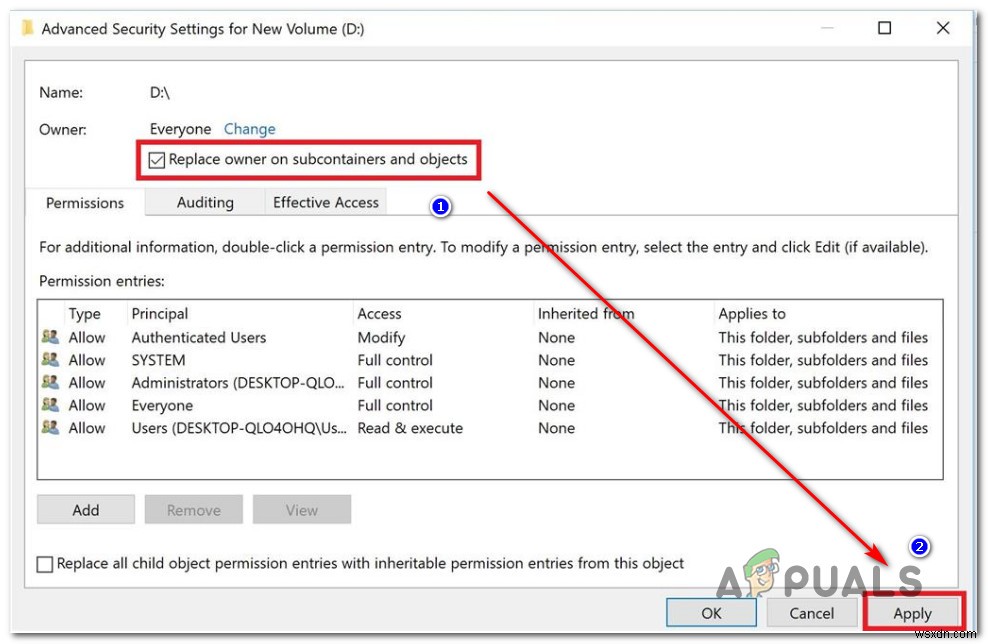This screenshot has width=988, height=644.
Task: Enable replacing all child object permission entries
Action: coord(45,563)
